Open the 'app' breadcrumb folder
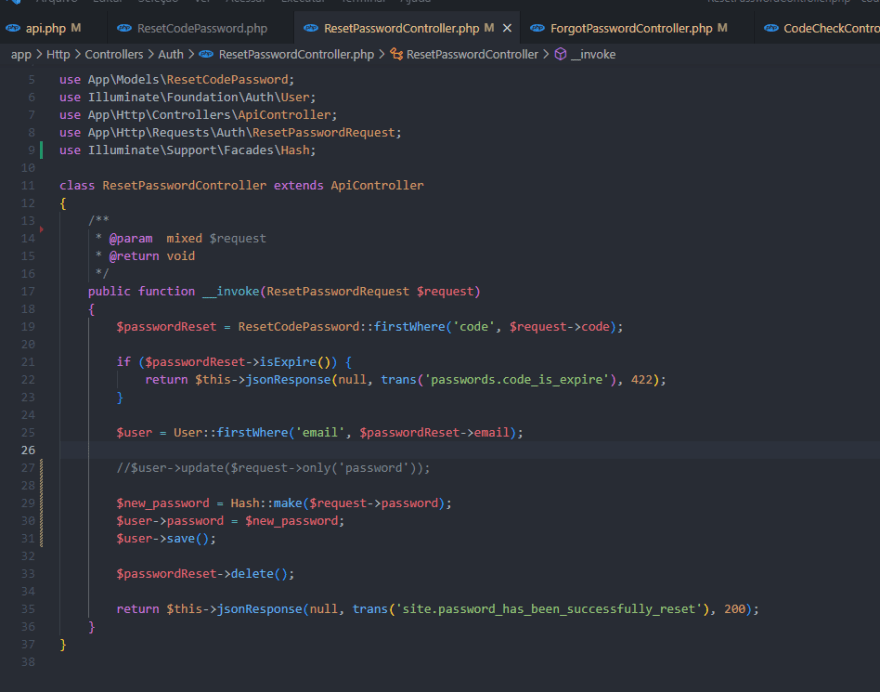880x692 pixels. pyautogui.click(x=21, y=54)
